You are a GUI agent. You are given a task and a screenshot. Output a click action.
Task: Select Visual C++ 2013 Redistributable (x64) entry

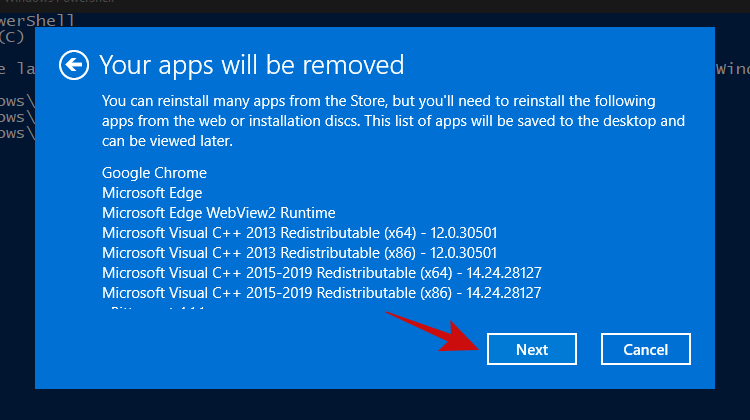pos(299,233)
